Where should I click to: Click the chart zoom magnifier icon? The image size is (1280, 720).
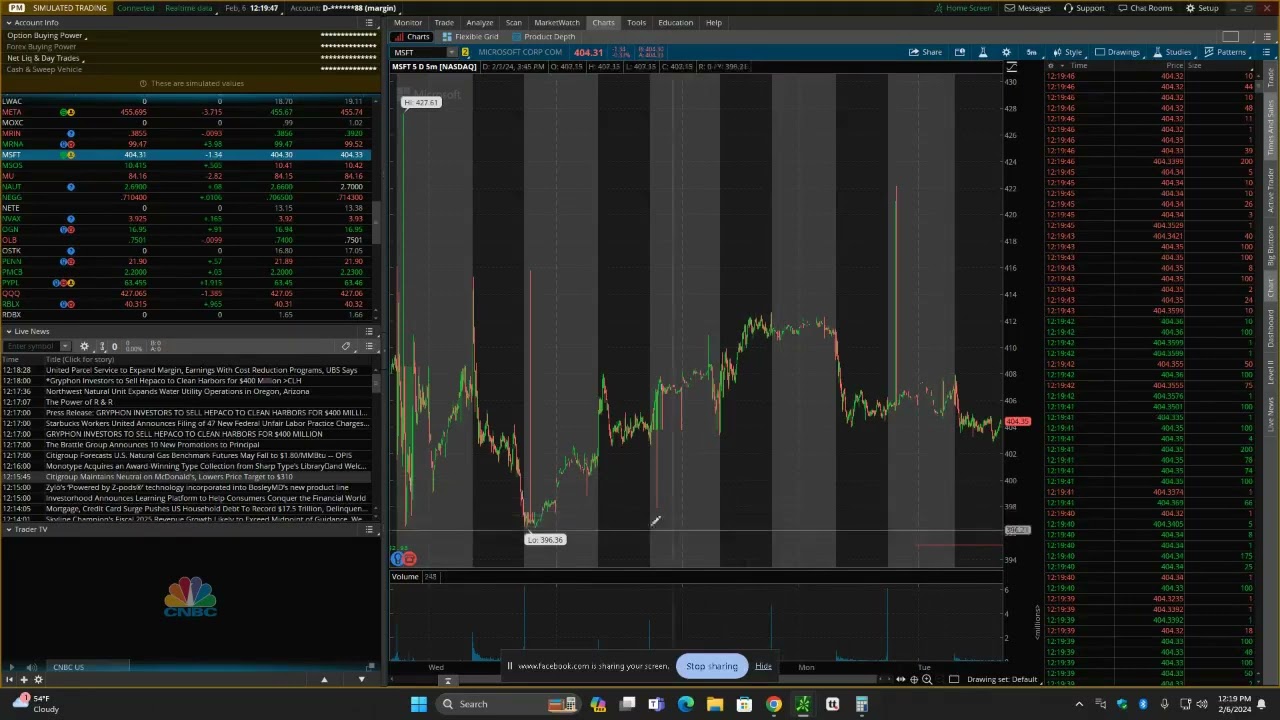pos(927,680)
